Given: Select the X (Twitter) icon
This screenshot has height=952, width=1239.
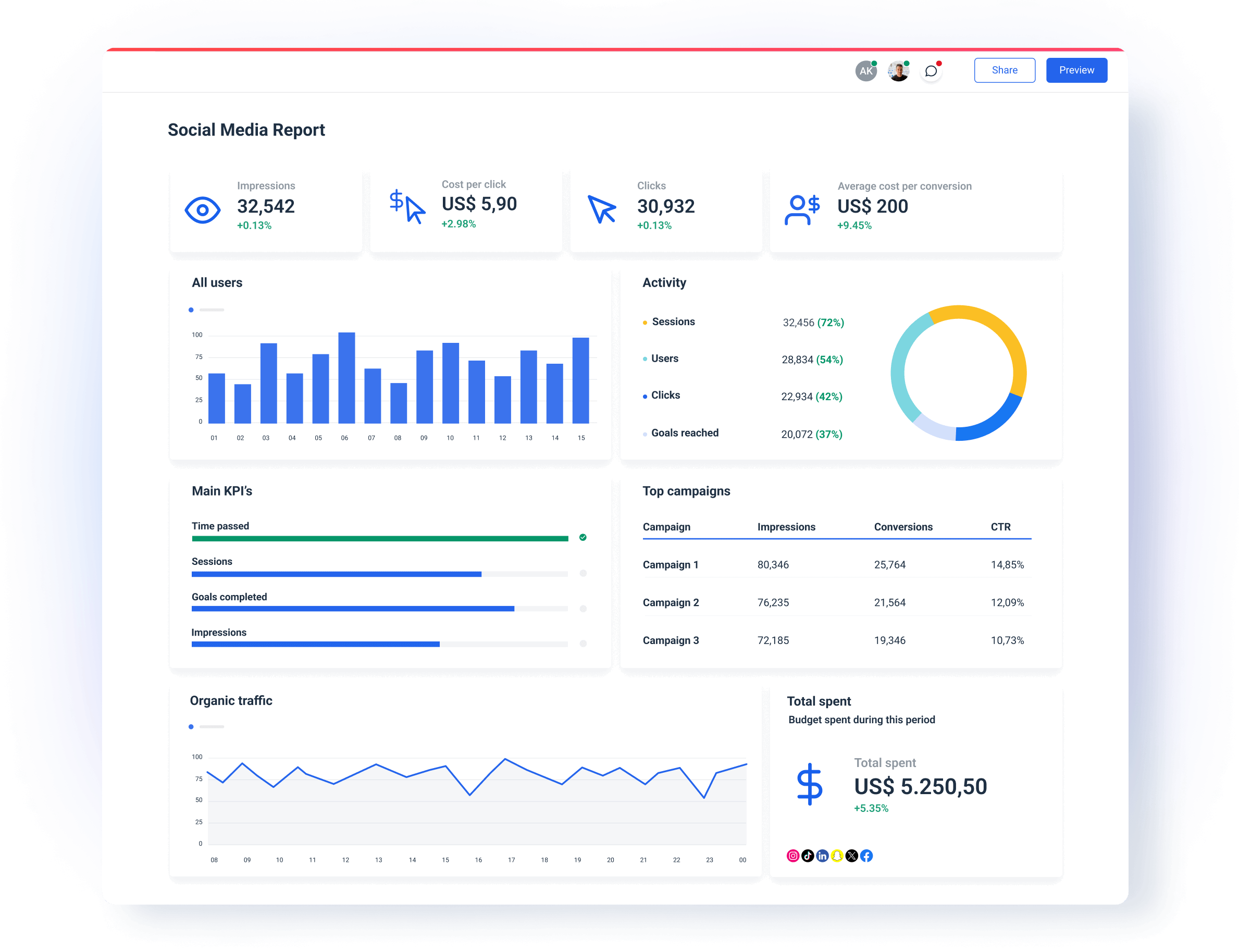Looking at the screenshot, I should click(851, 856).
